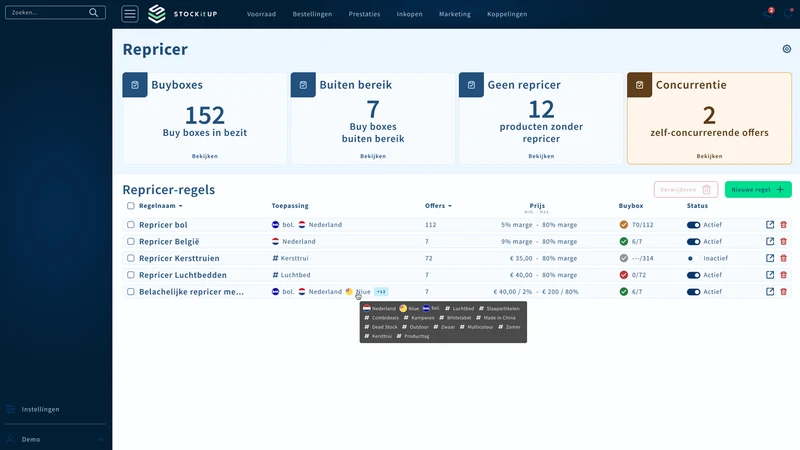Sort by Regelnaam dropdown arrow
The width and height of the screenshot is (800, 450).
[181, 206]
